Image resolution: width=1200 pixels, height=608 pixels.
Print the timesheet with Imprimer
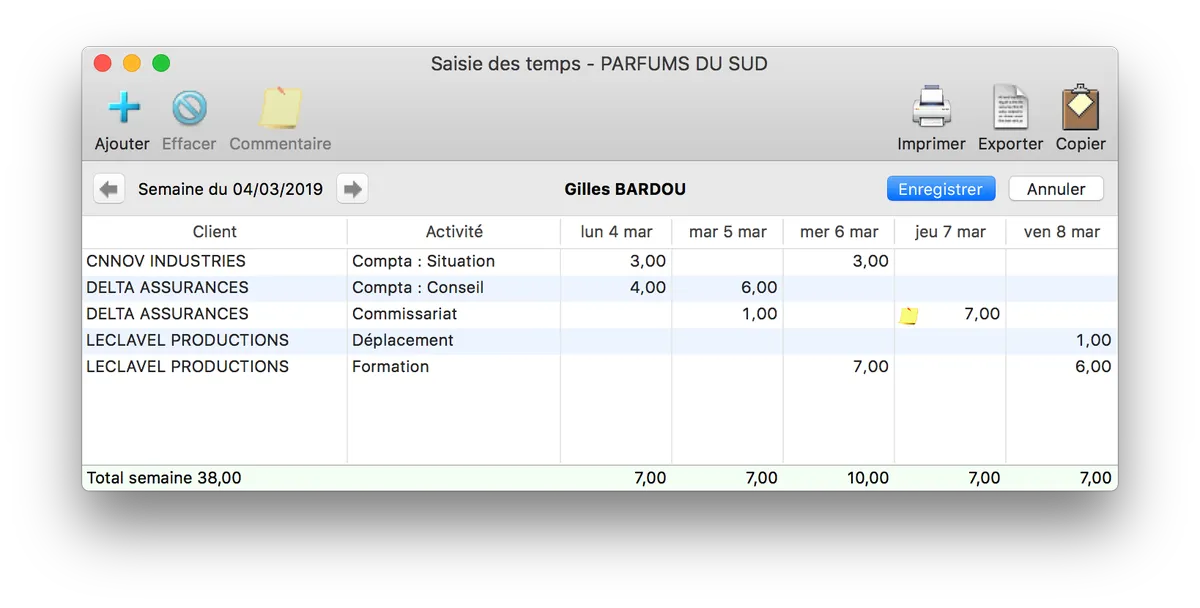pyautogui.click(x=931, y=108)
